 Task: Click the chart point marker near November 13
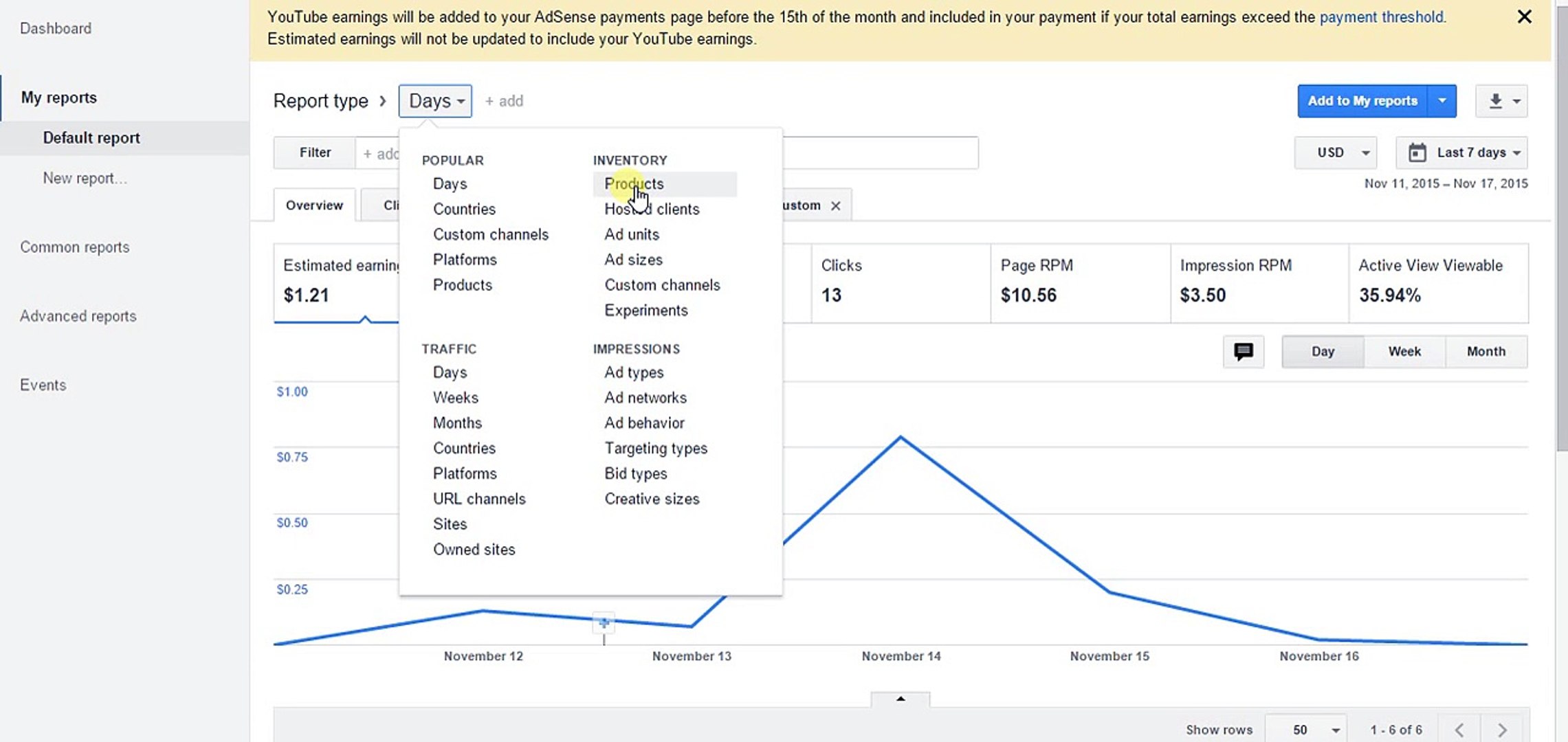(x=604, y=623)
